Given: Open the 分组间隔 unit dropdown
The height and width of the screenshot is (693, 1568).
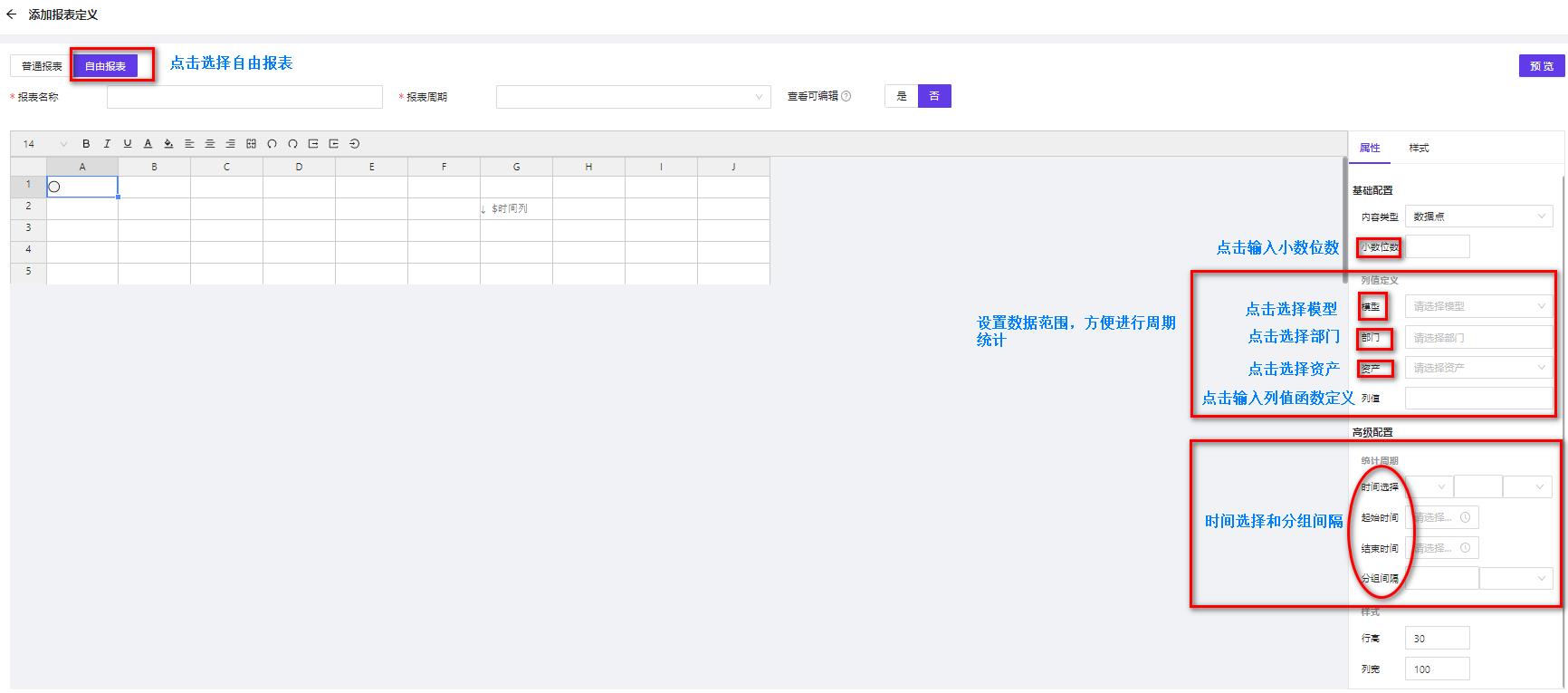Looking at the screenshot, I should pyautogui.click(x=1516, y=578).
